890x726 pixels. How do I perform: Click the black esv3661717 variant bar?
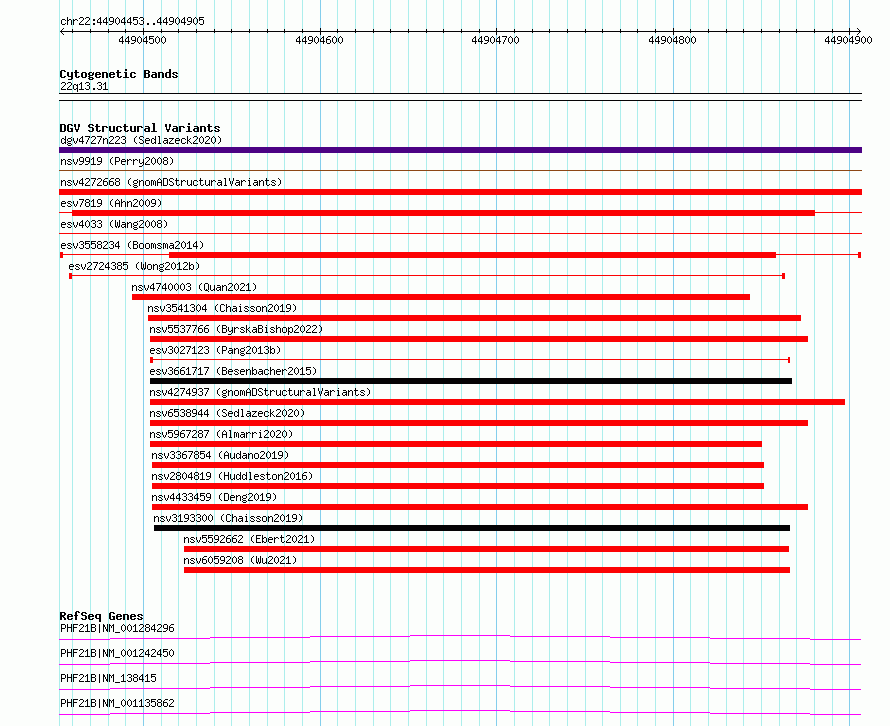pyautogui.click(x=471, y=381)
